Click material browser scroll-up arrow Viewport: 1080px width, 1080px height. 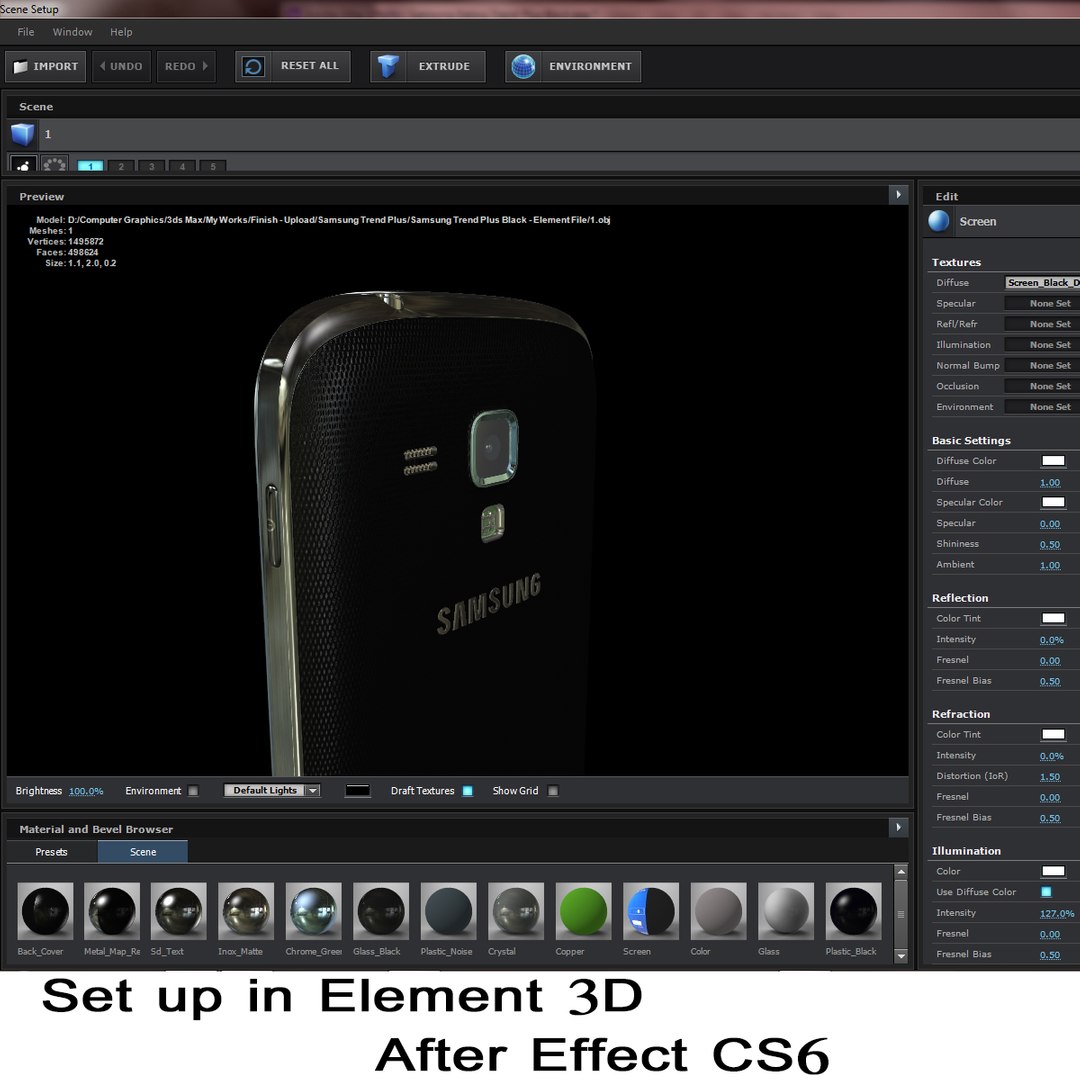901,872
